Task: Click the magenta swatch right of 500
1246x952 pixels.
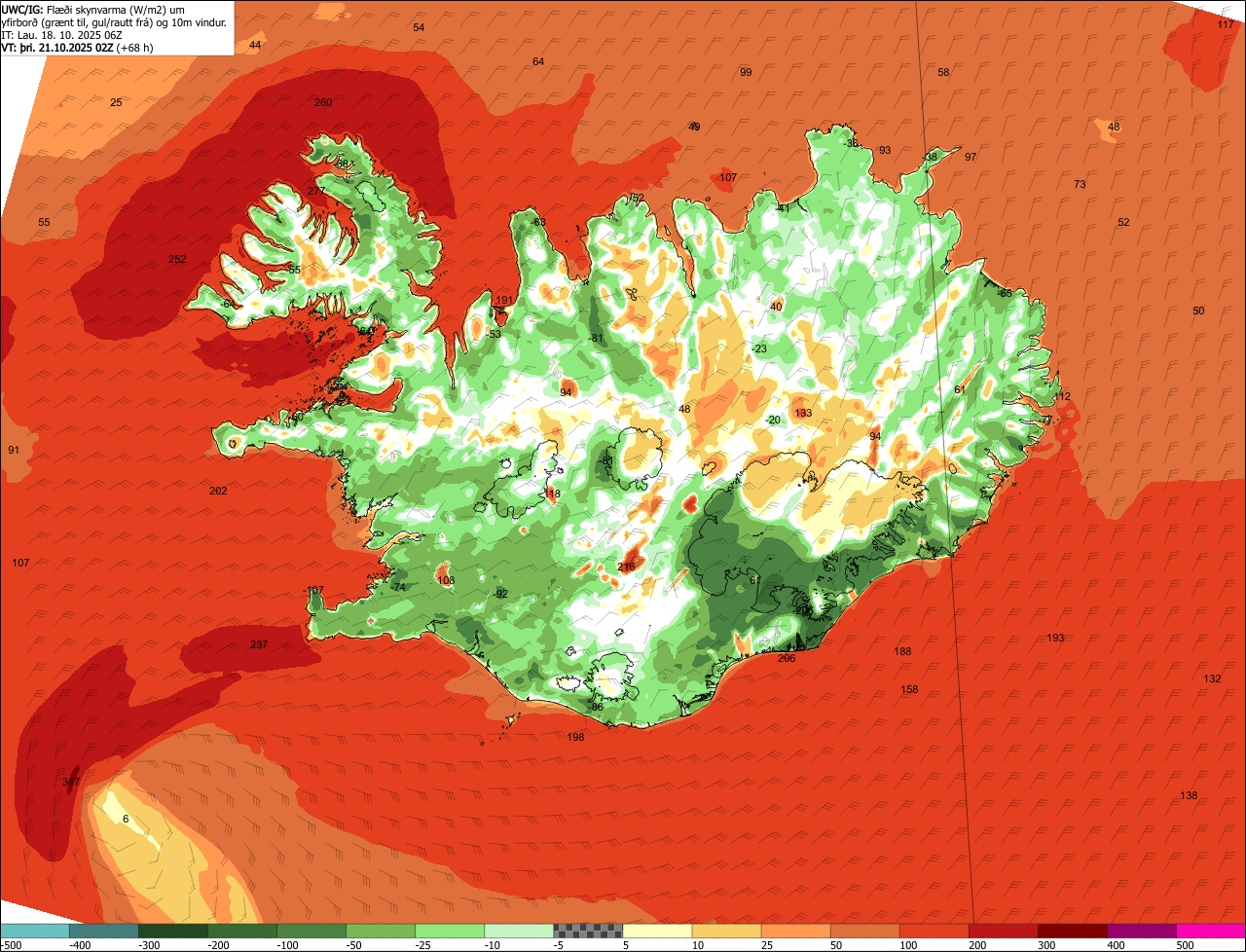Action: (x=1210, y=931)
